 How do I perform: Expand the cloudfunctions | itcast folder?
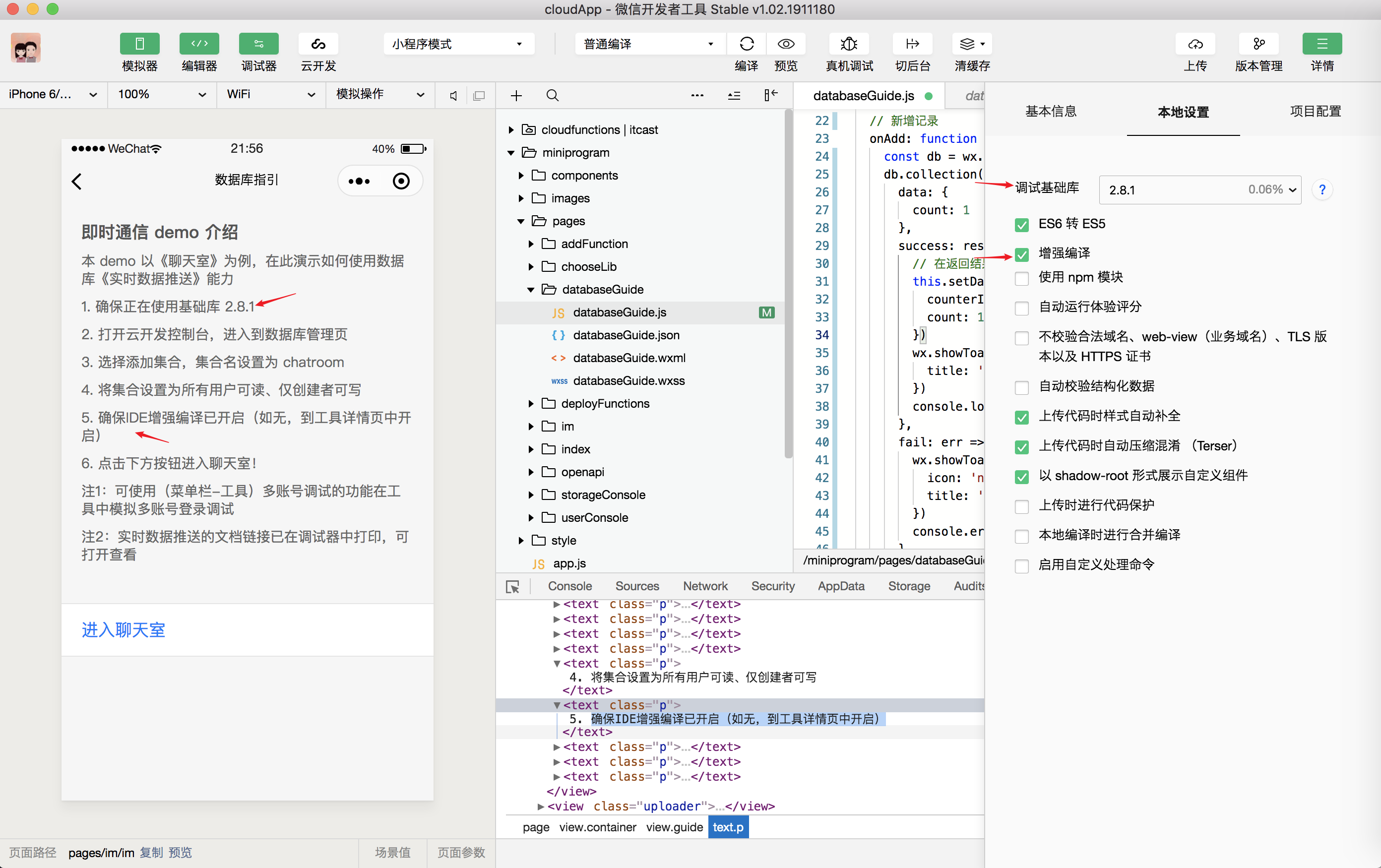click(510, 130)
